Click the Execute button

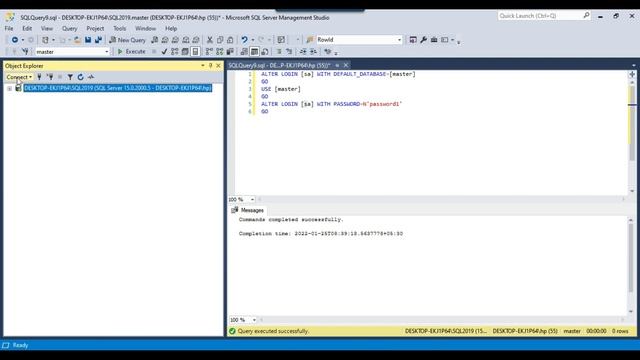coord(131,51)
